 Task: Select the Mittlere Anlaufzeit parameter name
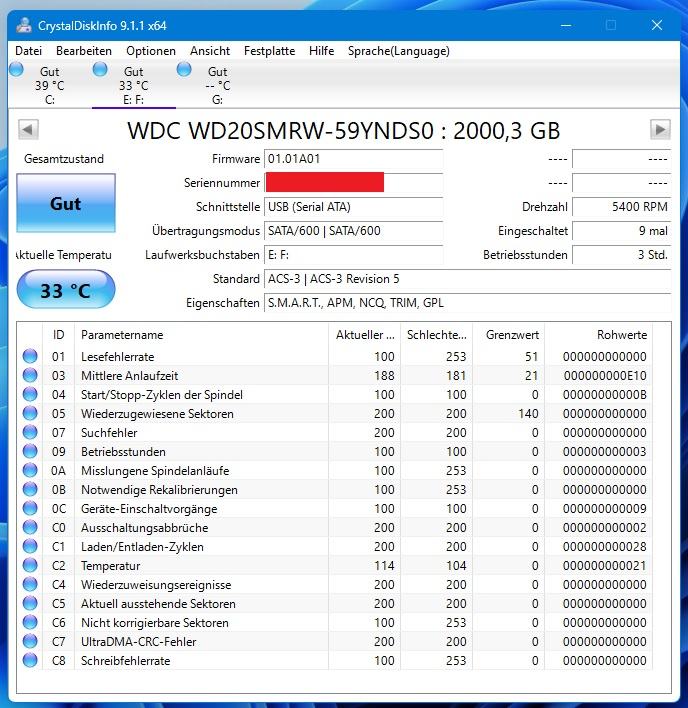point(130,375)
